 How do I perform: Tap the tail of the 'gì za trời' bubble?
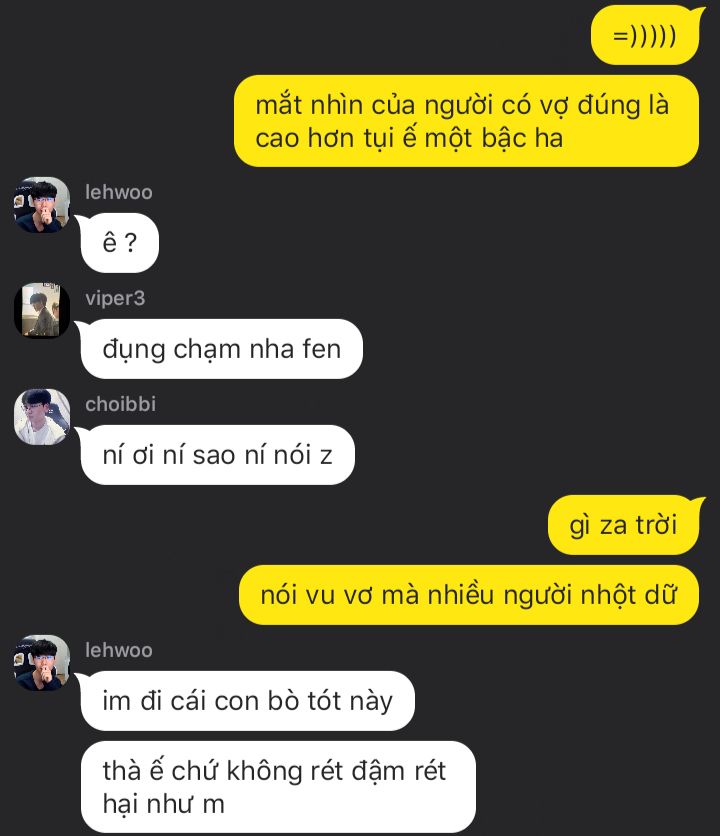point(698,504)
